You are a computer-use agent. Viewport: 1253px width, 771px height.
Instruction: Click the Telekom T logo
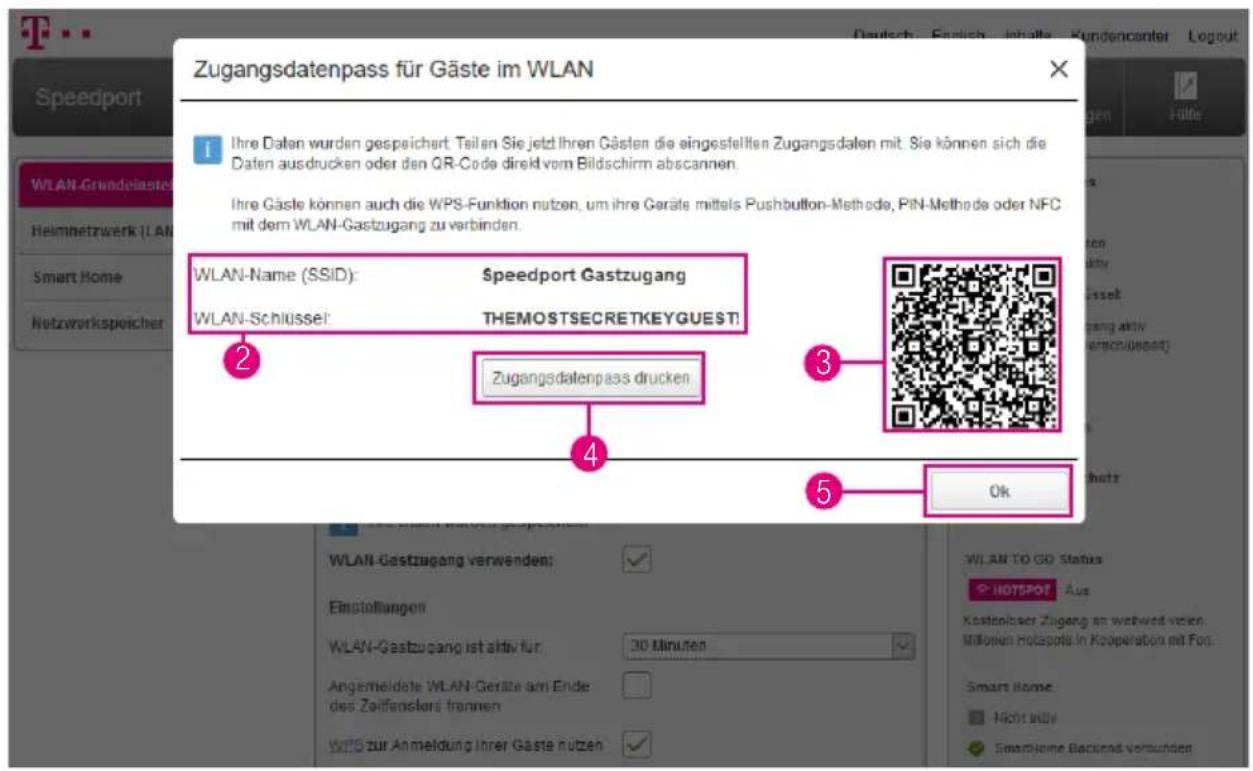[35, 32]
